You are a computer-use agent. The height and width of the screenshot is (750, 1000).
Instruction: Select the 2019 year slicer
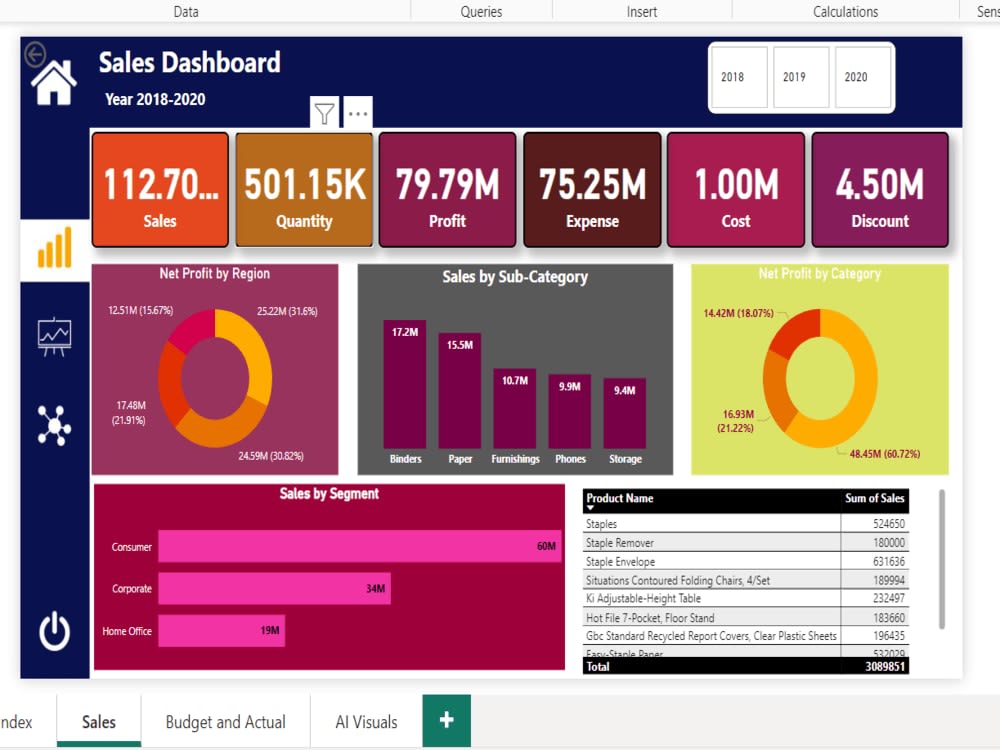pyautogui.click(x=800, y=76)
